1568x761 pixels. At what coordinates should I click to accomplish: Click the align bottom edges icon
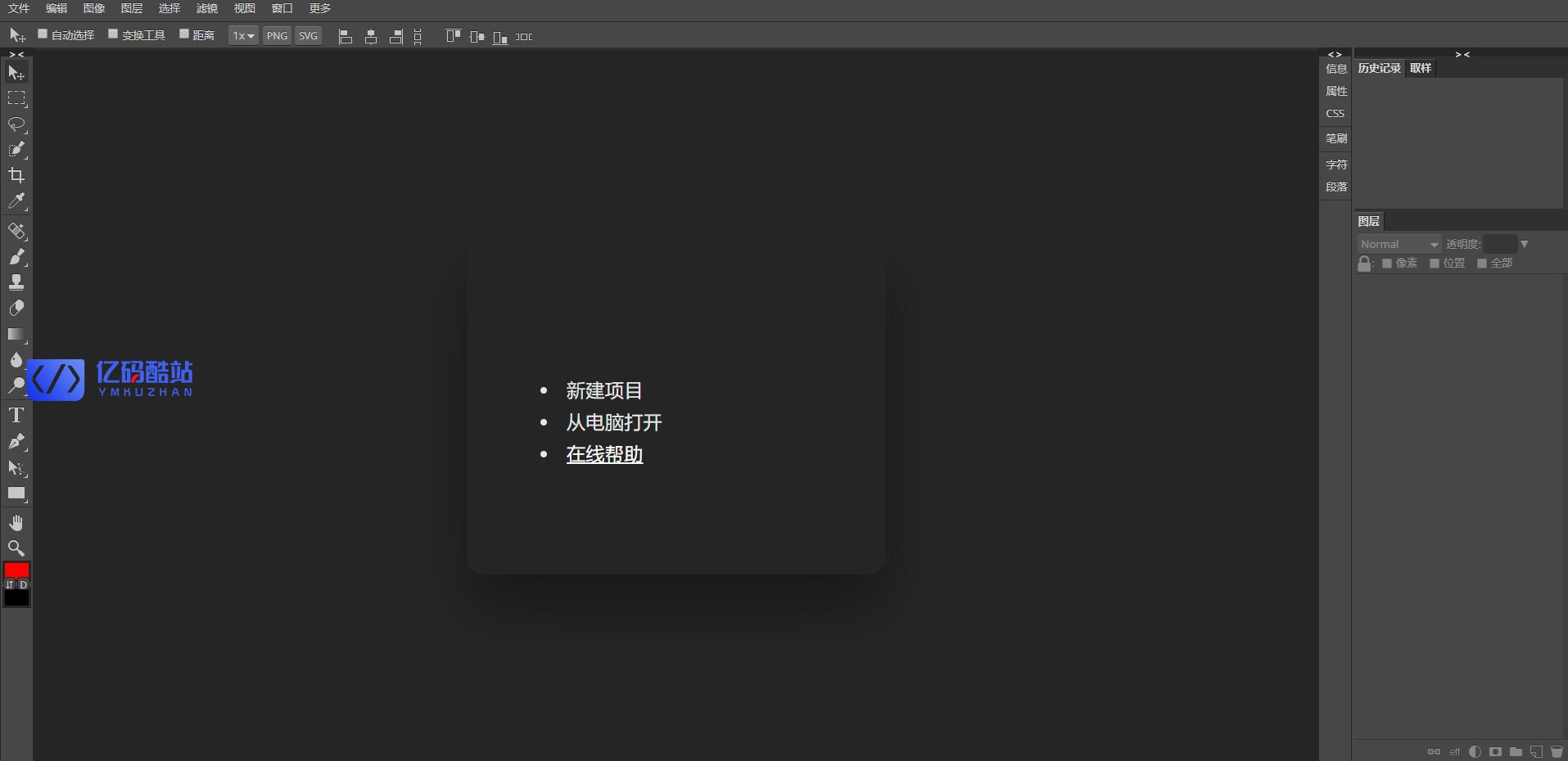pos(500,37)
